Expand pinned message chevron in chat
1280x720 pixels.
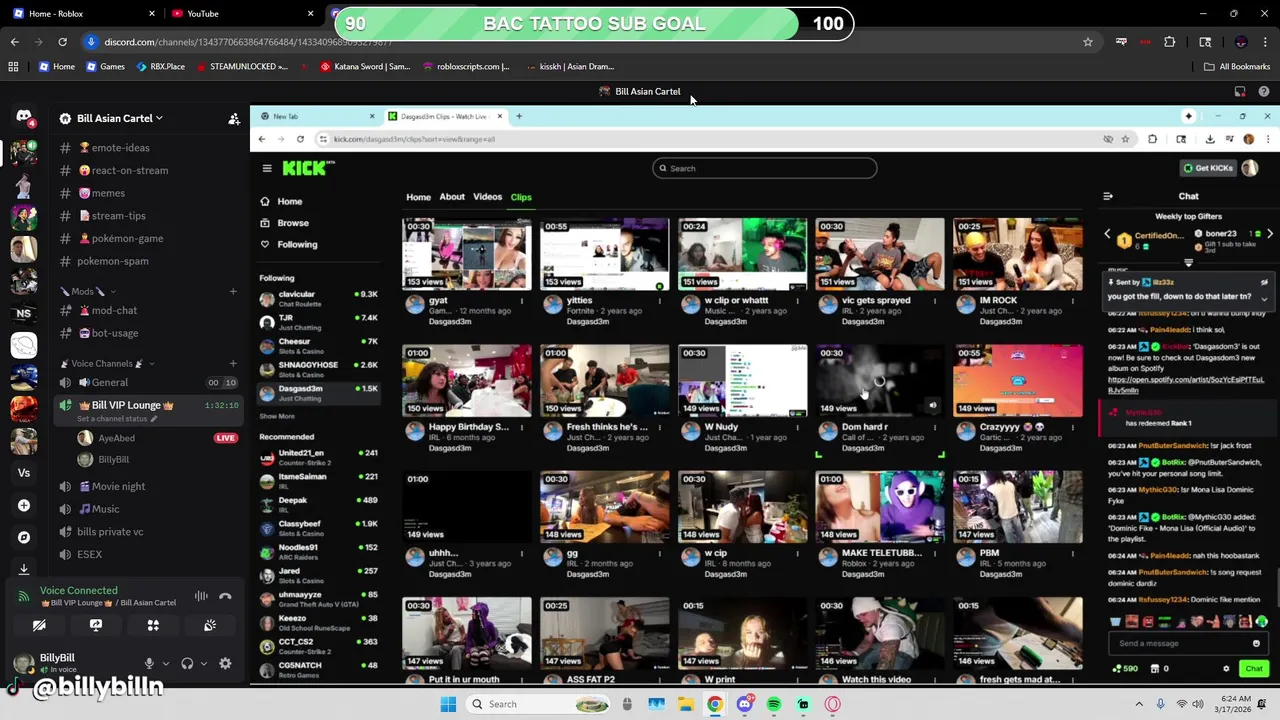point(1264,298)
